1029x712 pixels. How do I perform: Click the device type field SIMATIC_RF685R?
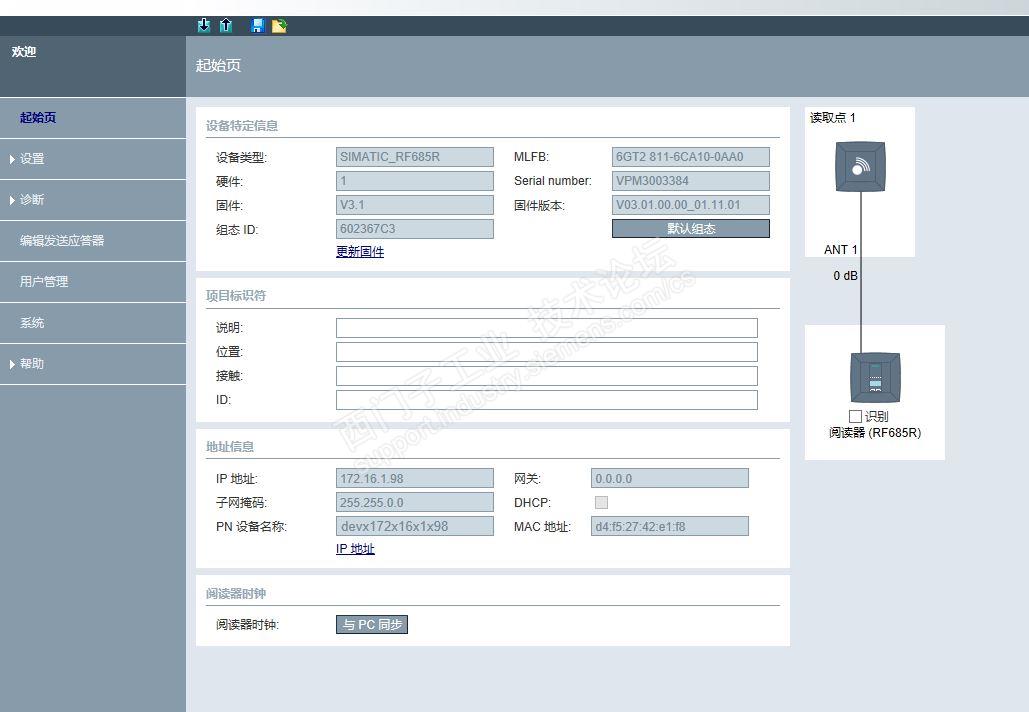415,157
